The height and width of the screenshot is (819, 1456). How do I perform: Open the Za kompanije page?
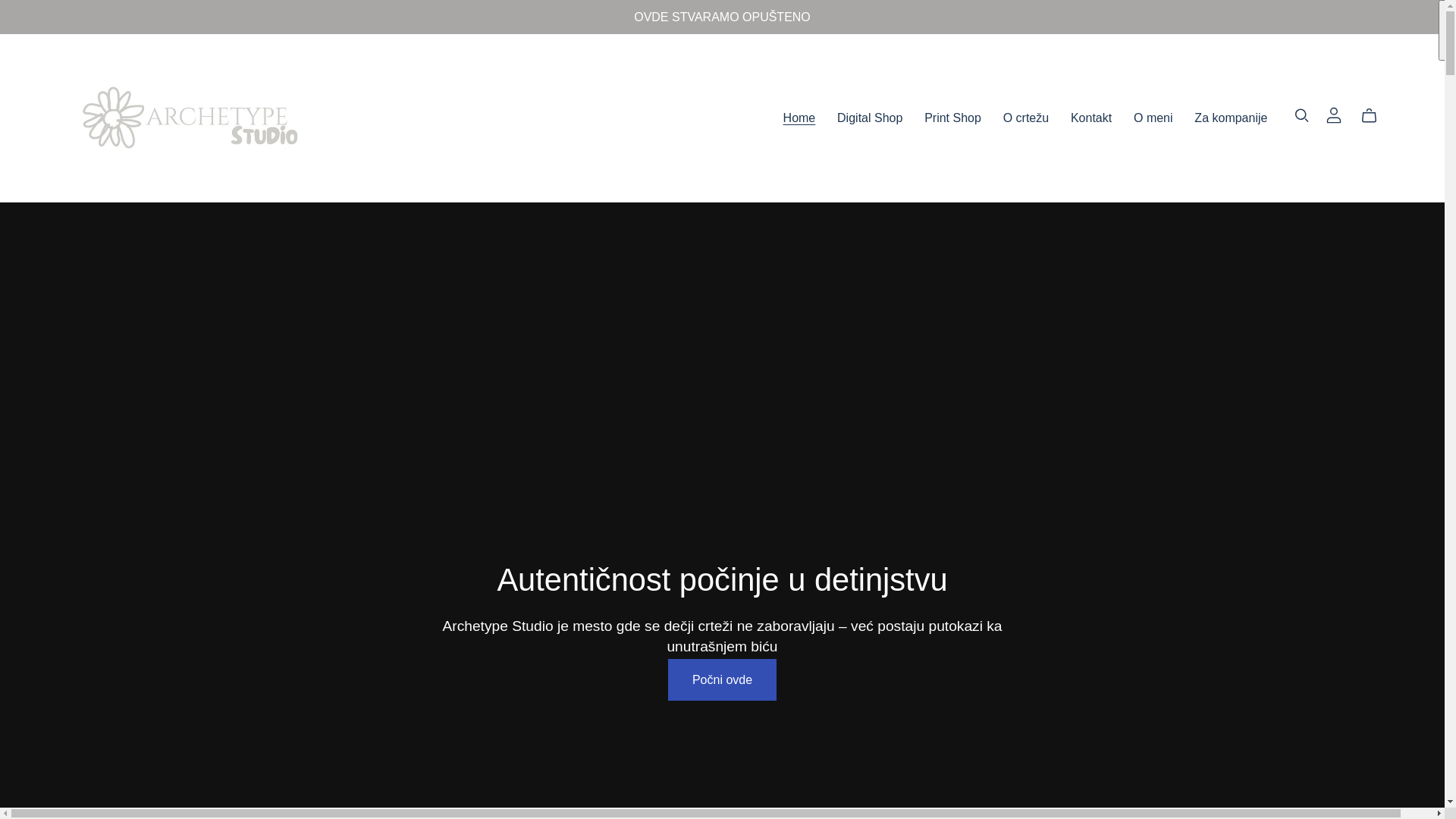point(1230,118)
